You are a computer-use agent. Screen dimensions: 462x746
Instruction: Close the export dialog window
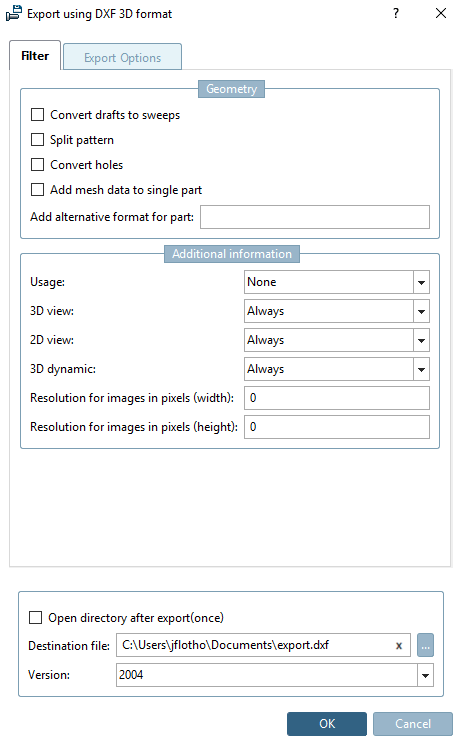(441, 13)
